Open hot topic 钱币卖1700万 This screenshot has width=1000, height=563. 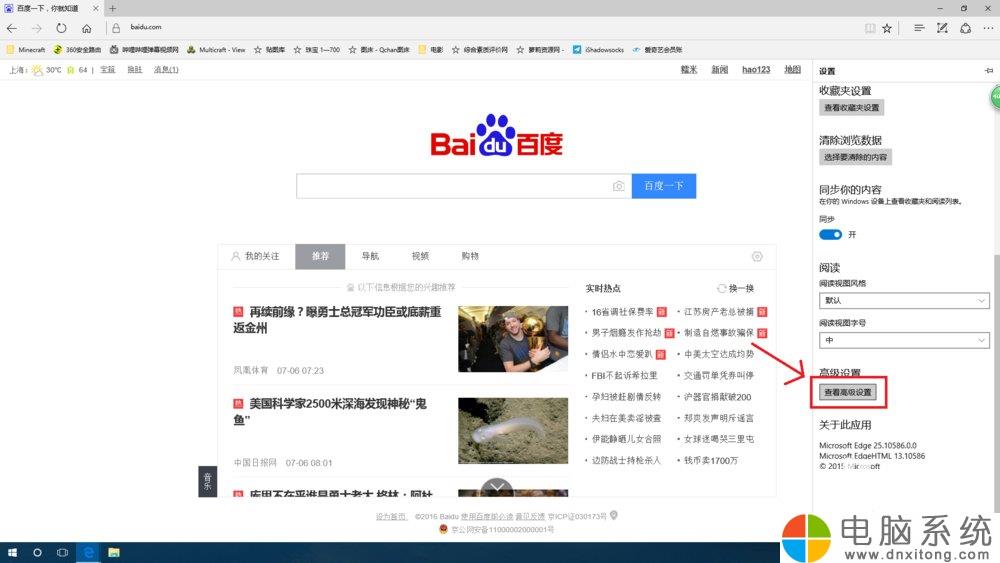(x=710, y=460)
